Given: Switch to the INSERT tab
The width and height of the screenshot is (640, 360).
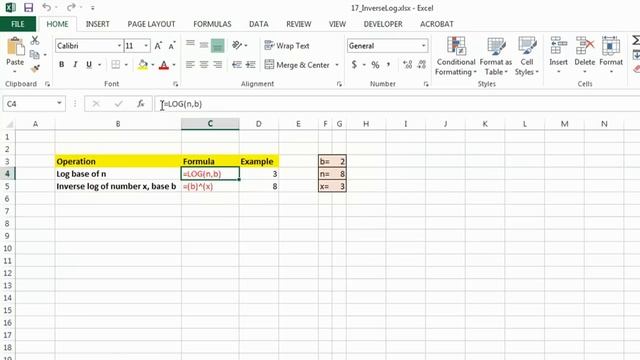Looking at the screenshot, I should point(98,24).
